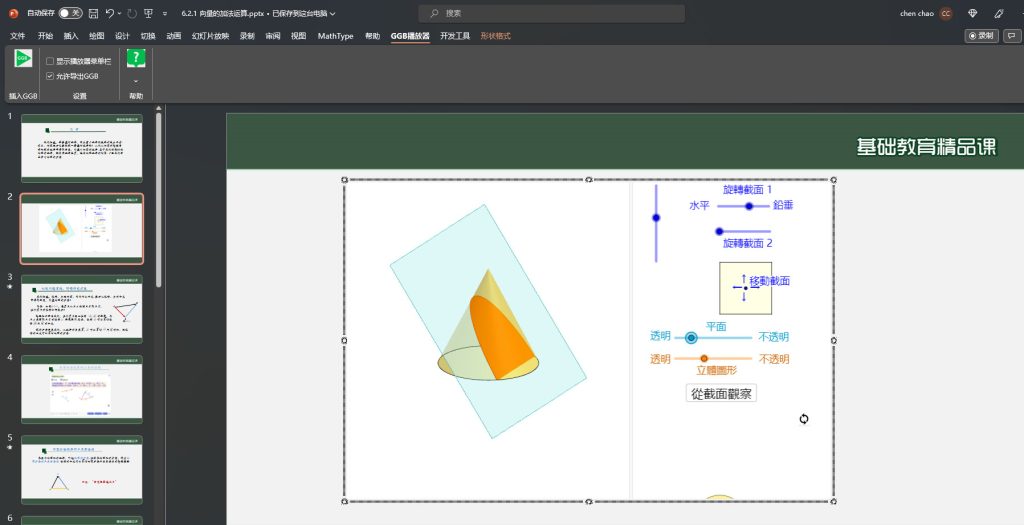Select slide 1 thumbnail

(82, 148)
